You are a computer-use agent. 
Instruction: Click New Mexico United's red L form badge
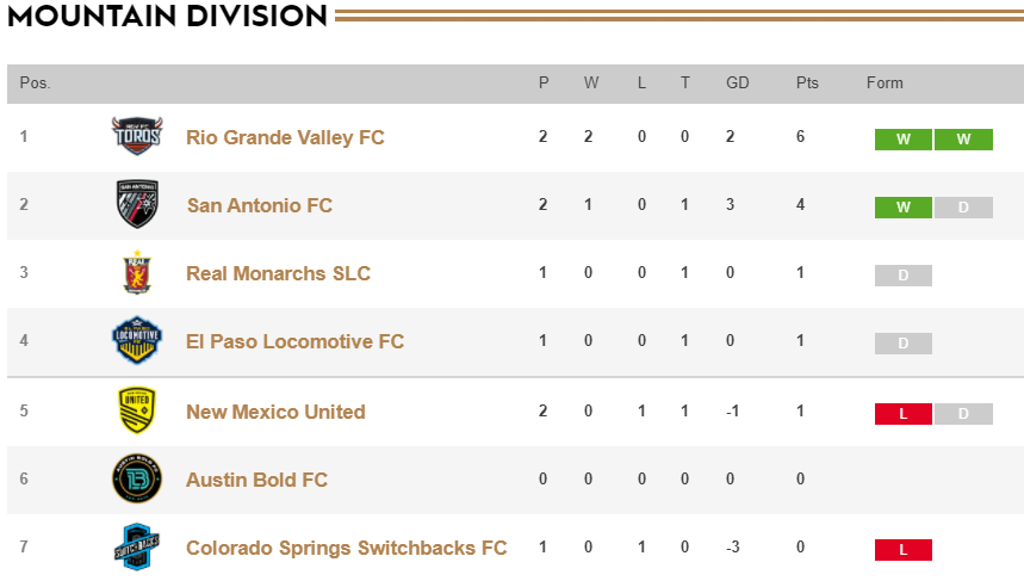point(903,413)
